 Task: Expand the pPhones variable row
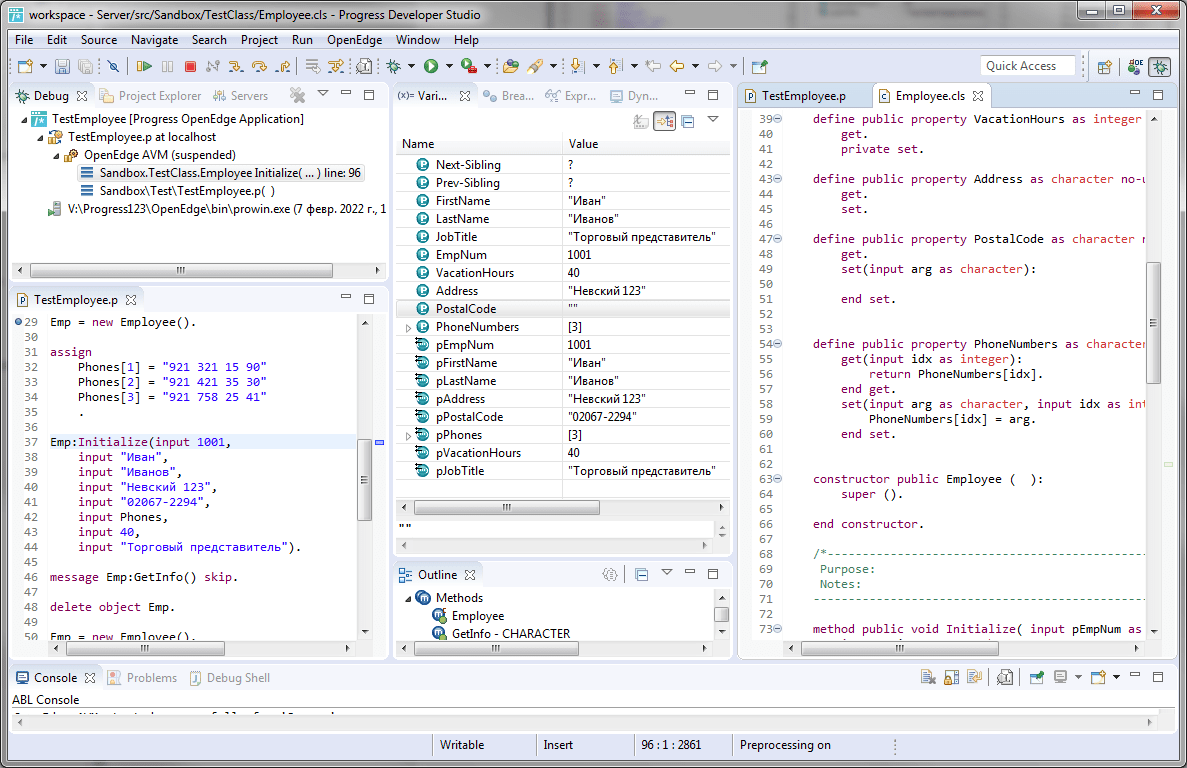[408, 436]
